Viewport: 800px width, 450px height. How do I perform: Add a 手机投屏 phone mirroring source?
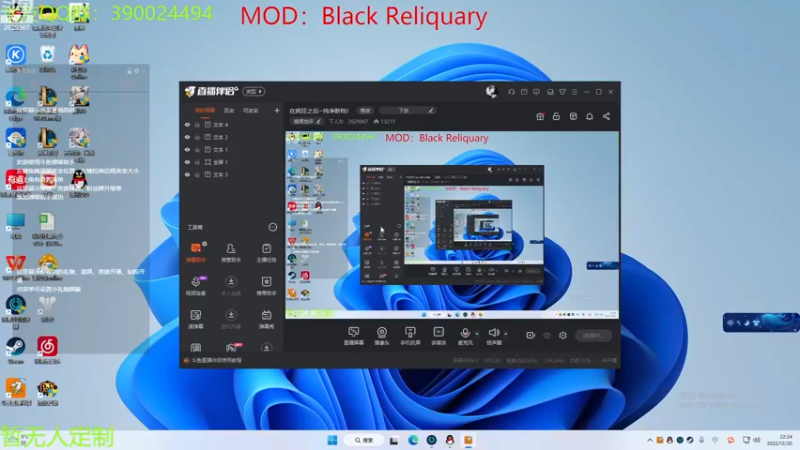[410, 336]
